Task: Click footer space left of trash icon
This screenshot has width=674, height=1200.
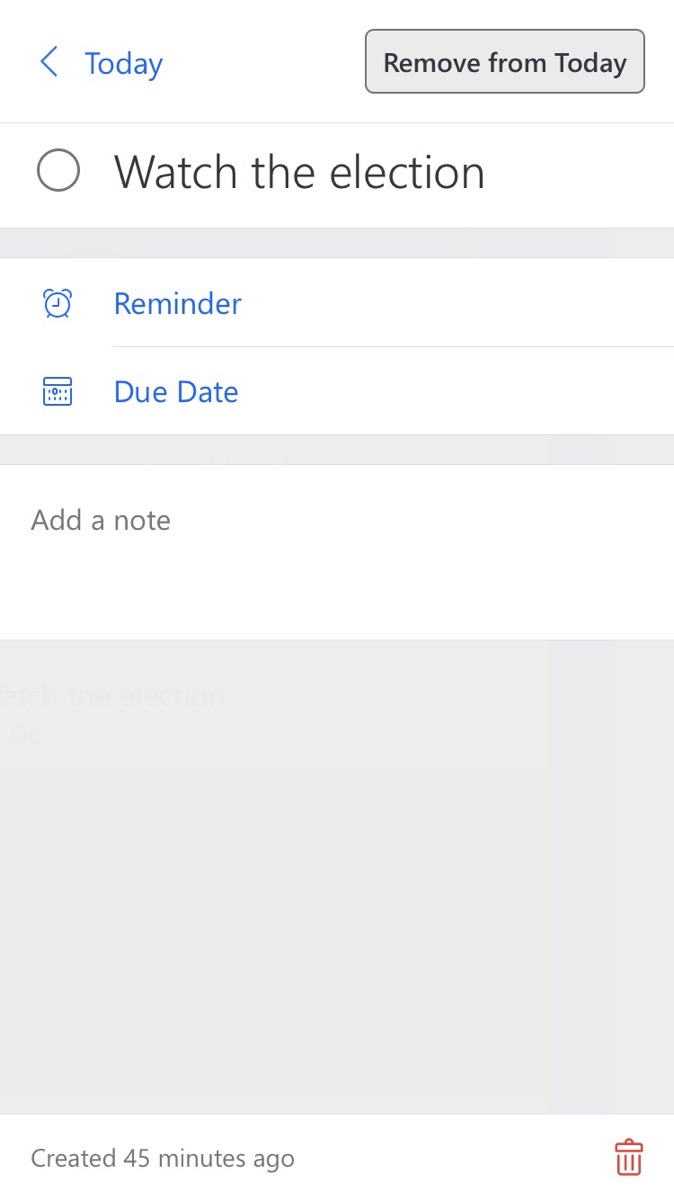Action: pos(450,1158)
